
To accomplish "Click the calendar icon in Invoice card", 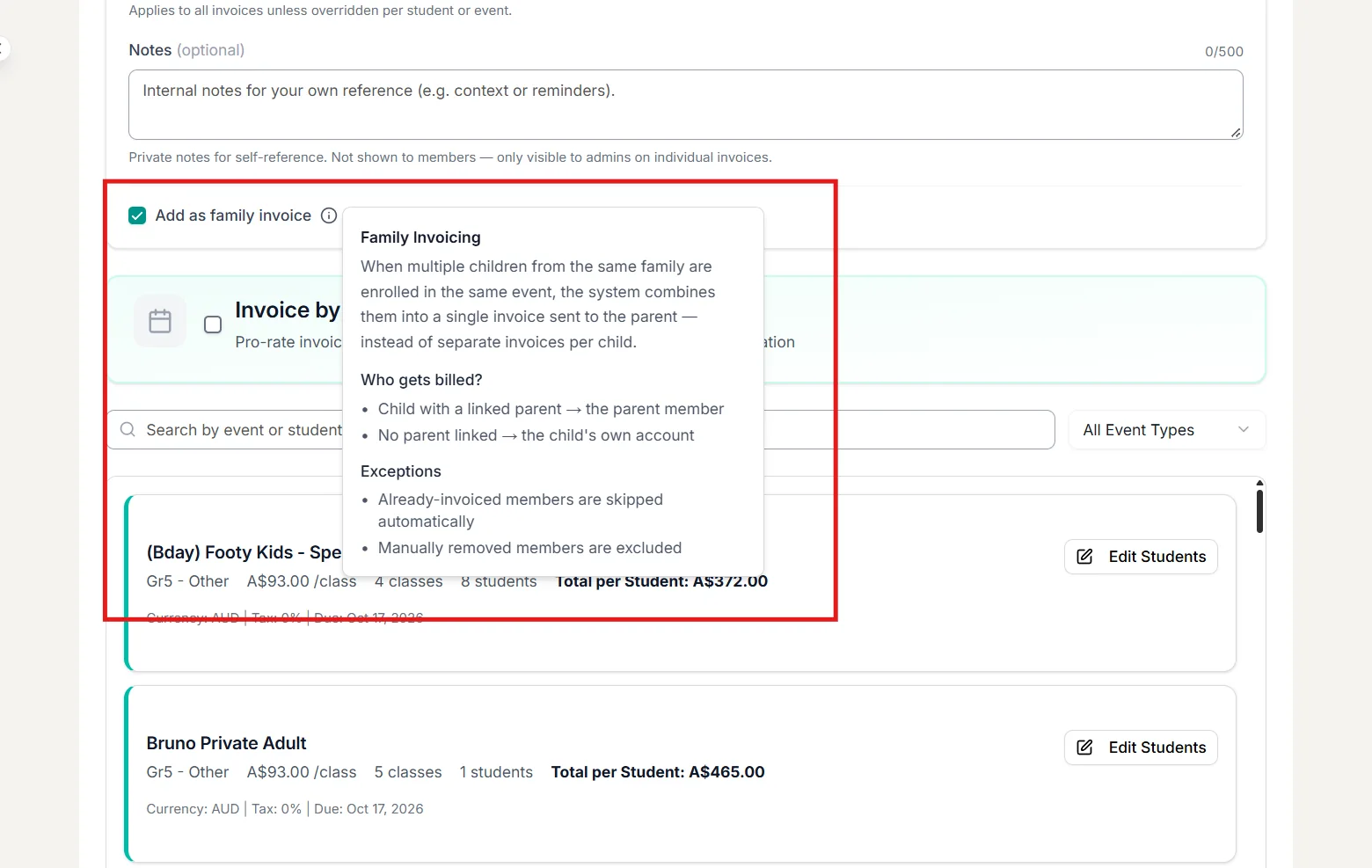I will pyautogui.click(x=160, y=321).
